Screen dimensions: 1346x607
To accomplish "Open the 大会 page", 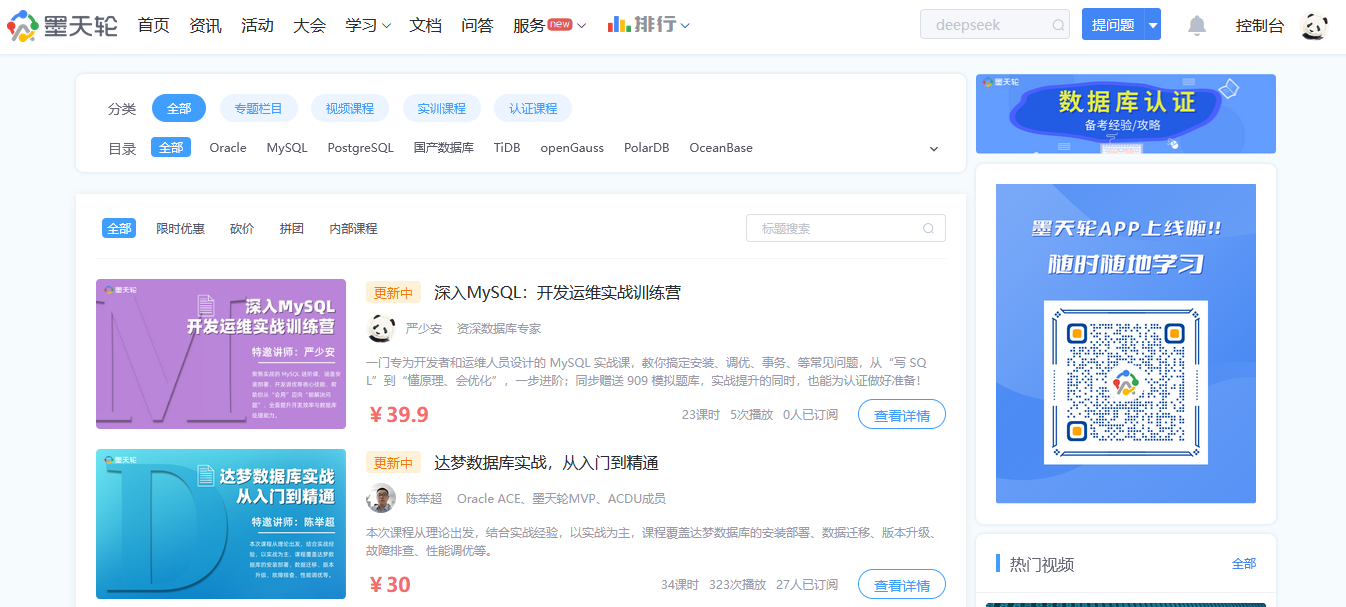I will (x=310, y=25).
